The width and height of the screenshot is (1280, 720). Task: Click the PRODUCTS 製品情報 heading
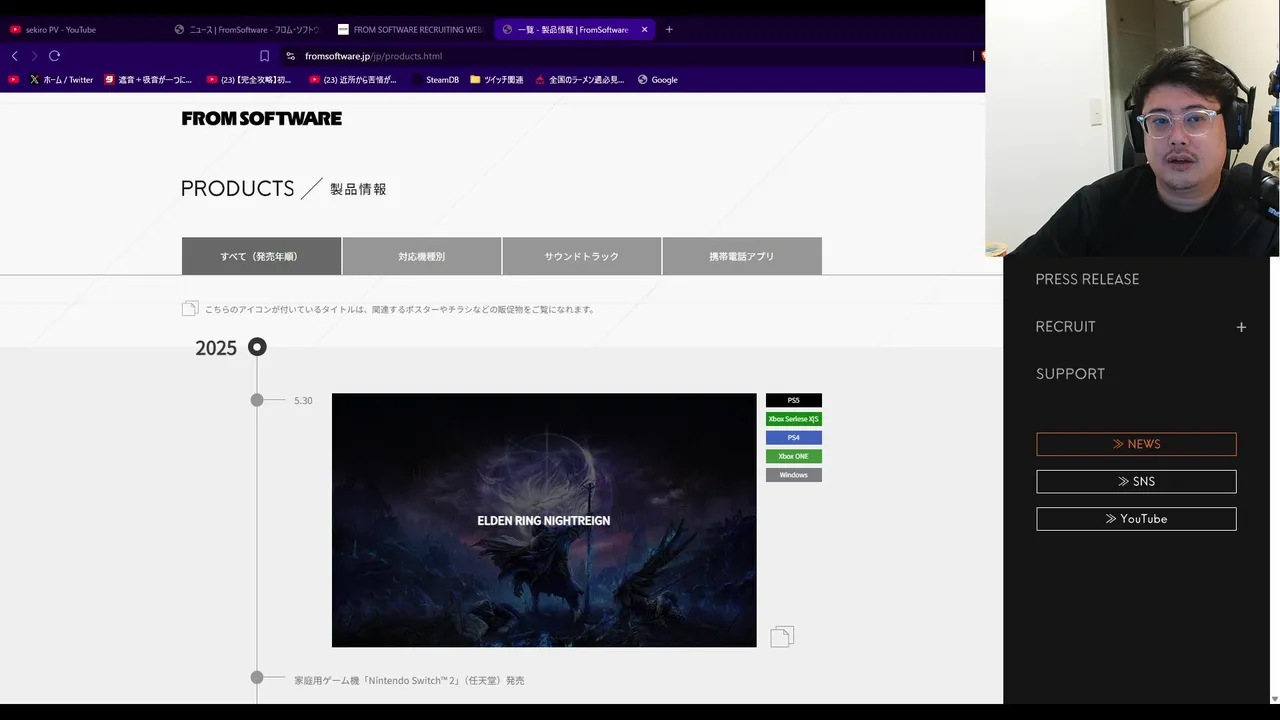tap(284, 188)
